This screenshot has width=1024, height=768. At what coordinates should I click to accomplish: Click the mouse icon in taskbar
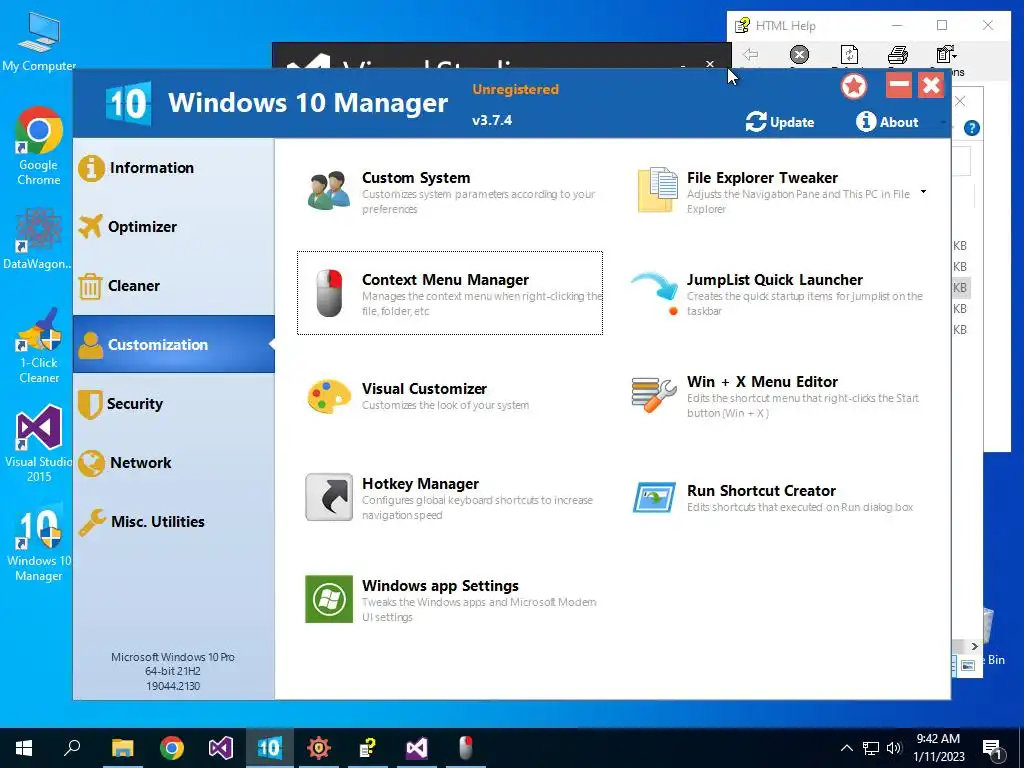466,748
